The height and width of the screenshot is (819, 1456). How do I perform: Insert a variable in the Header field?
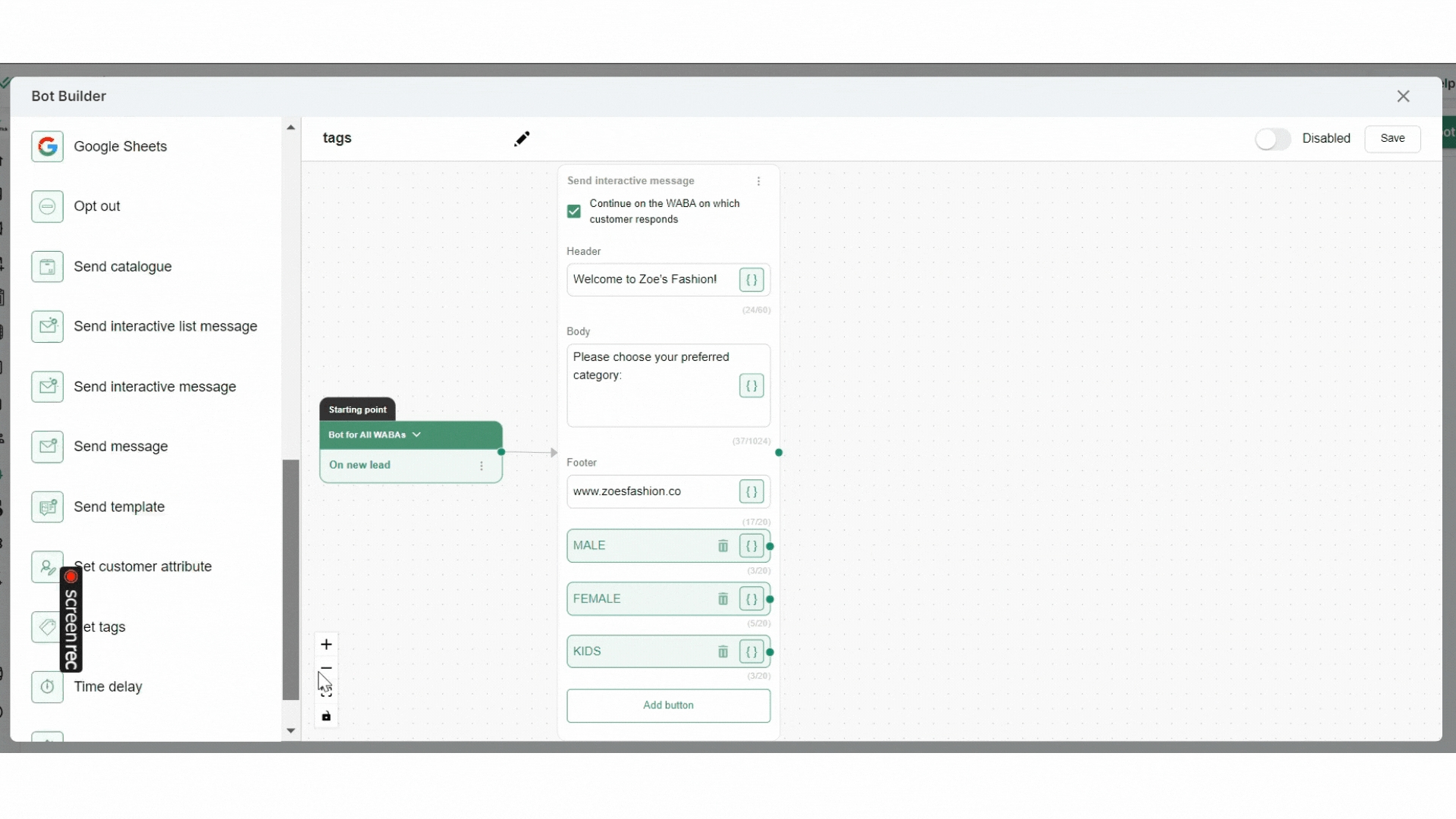click(x=752, y=280)
